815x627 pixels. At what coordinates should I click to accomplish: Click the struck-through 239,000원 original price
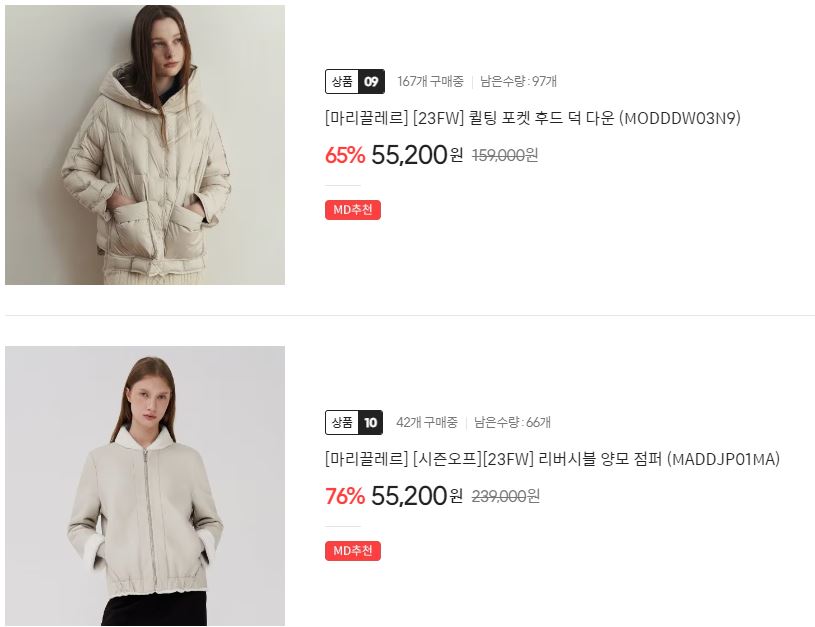506,497
